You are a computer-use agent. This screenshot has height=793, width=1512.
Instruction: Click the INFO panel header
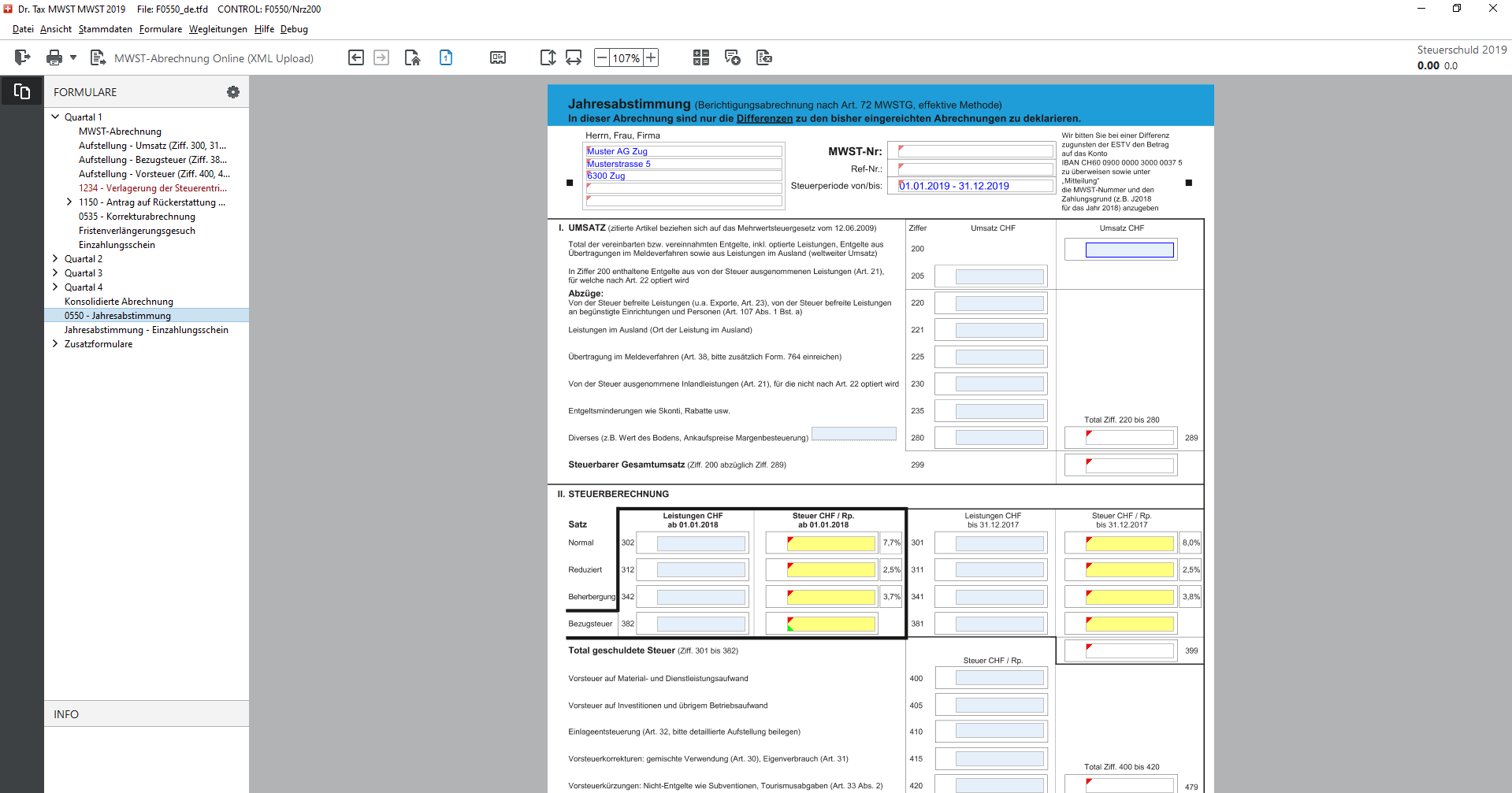[147, 713]
